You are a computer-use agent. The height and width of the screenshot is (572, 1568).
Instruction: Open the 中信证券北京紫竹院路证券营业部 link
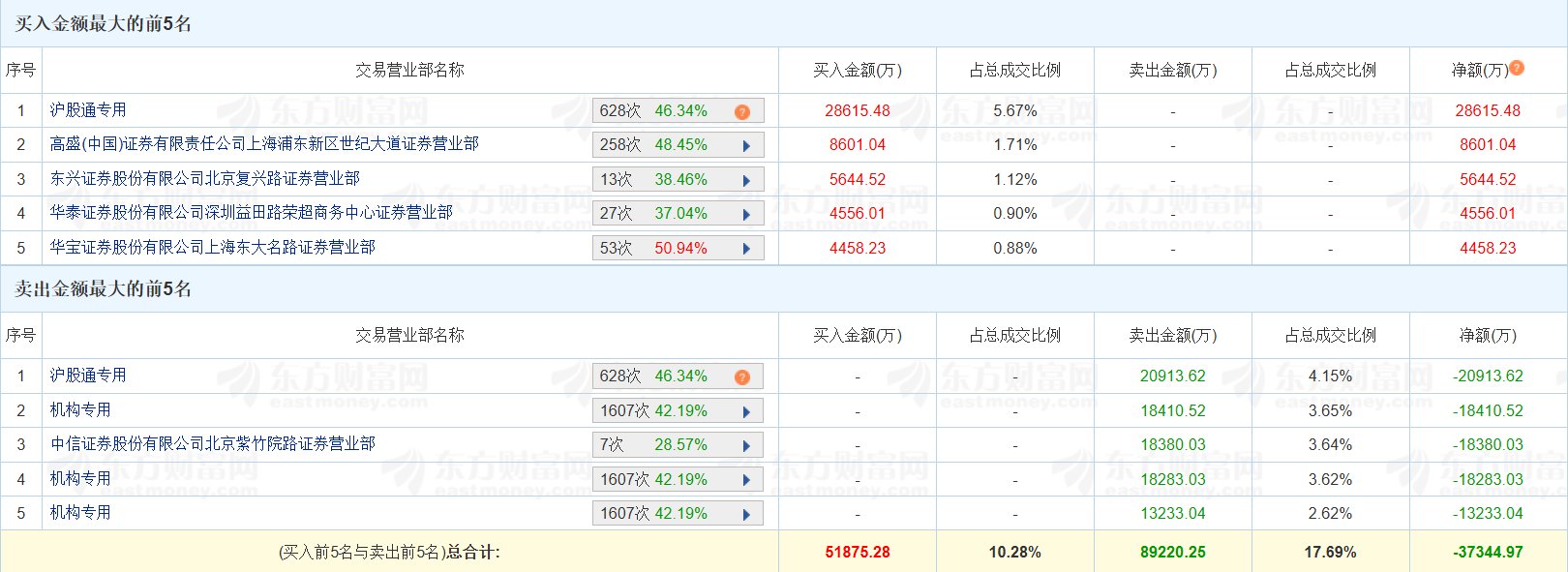(213, 444)
